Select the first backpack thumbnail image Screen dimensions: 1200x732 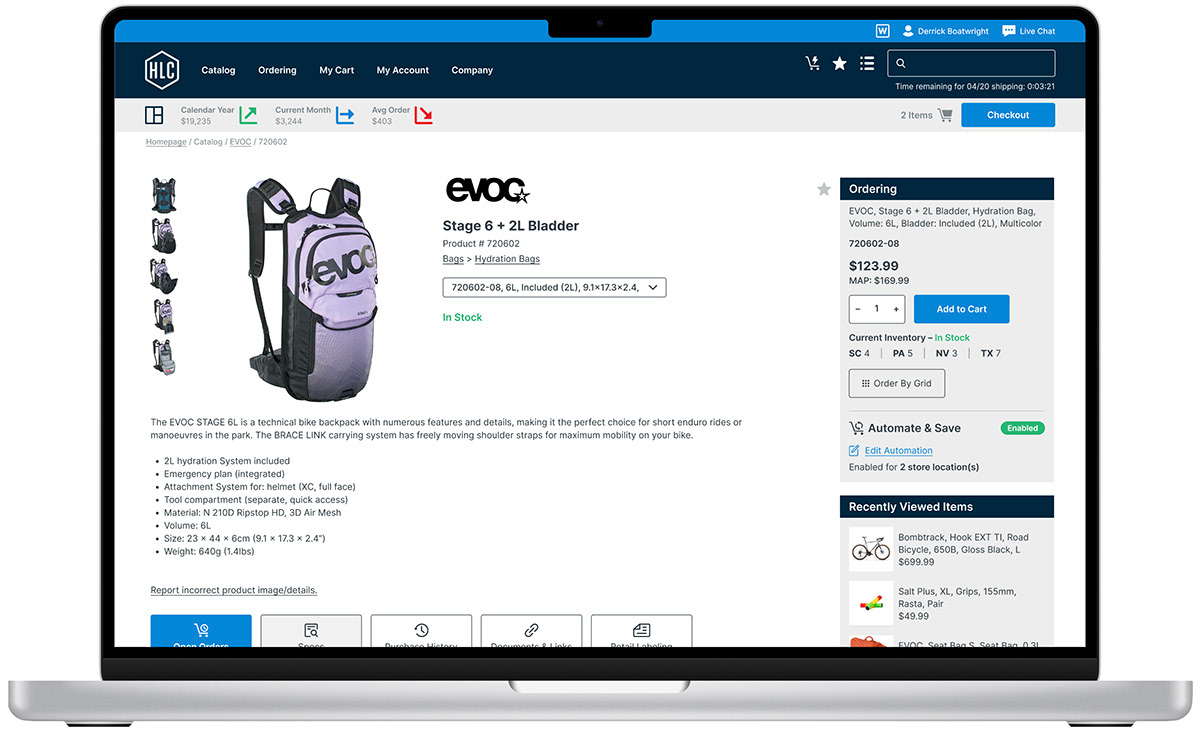tap(164, 194)
